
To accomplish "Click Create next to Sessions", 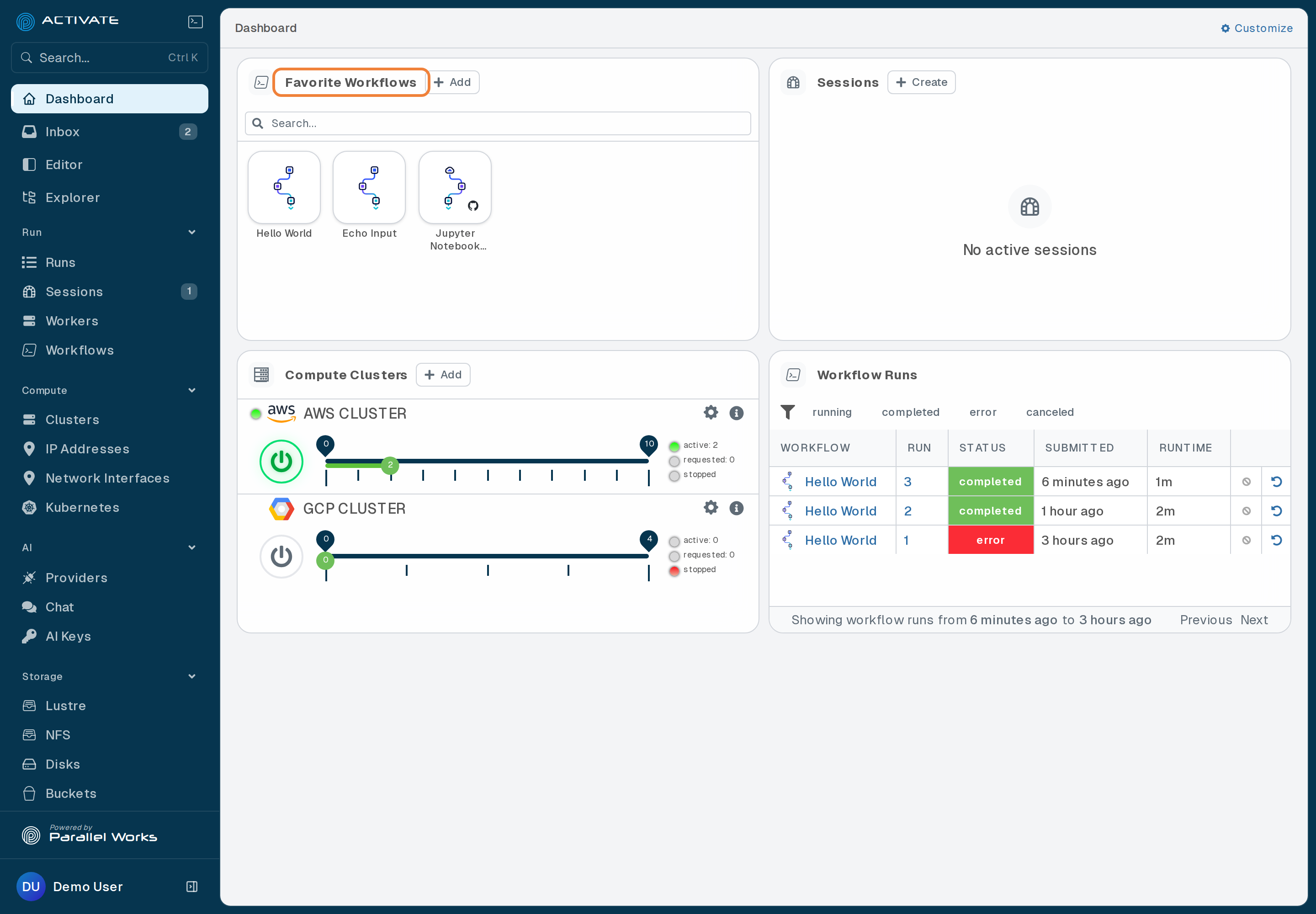I will 921,82.
